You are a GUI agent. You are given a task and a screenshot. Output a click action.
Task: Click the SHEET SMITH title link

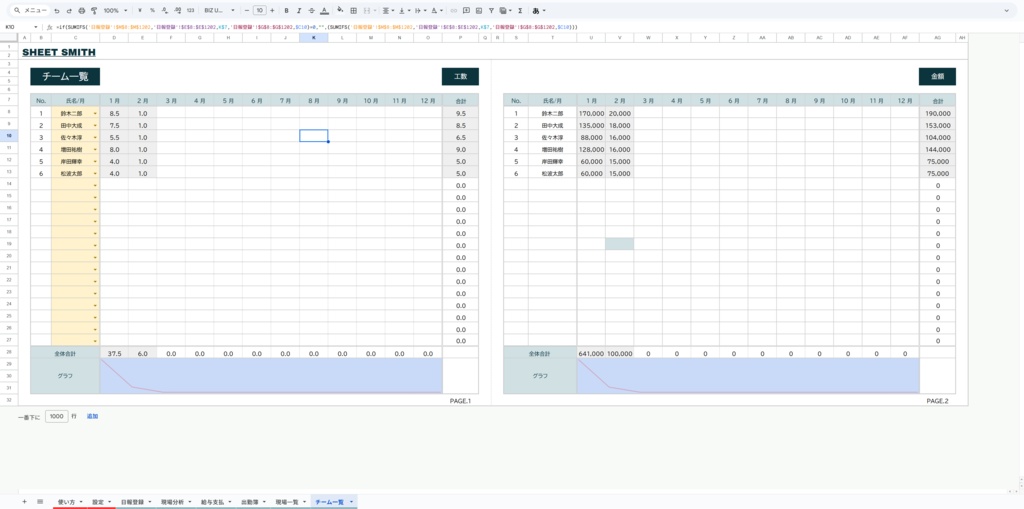coord(59,52)
